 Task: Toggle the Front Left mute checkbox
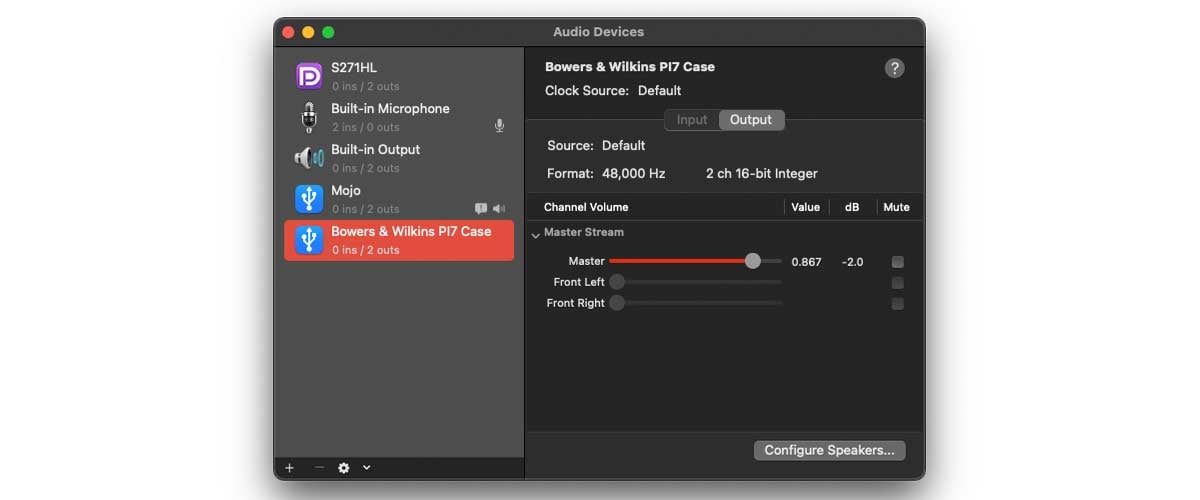click(x=898, y=283)
